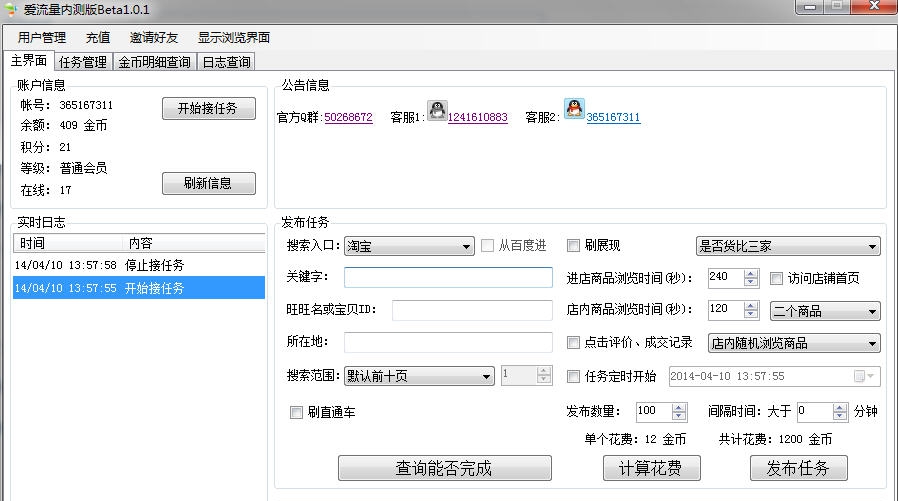Click the 普通会员 level text

point(83,168)
